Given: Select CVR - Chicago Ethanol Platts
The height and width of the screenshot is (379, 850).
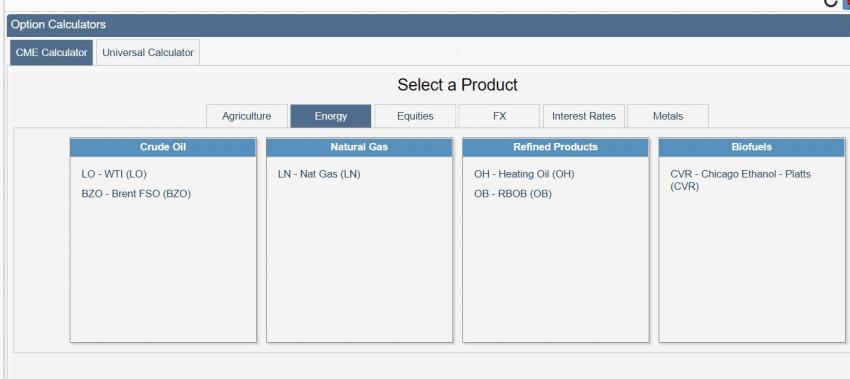Looking at the screenshot, I should point(740,180).
